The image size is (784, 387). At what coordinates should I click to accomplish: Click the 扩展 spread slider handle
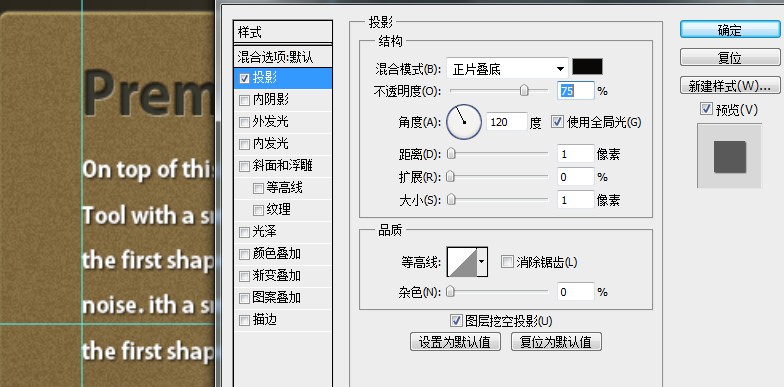click(x=450, y=176)
